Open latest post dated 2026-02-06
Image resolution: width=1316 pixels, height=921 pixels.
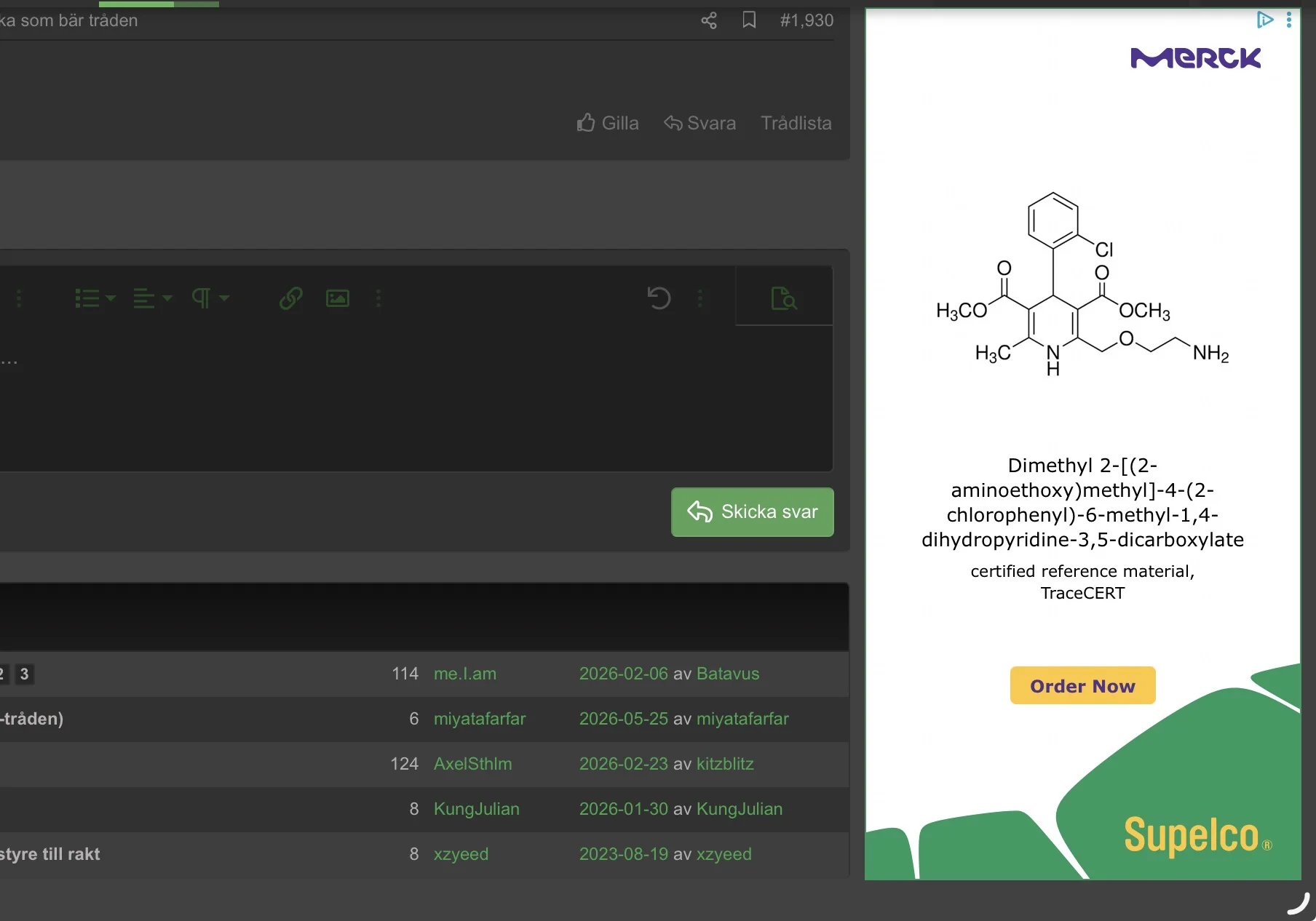point(624,674)
